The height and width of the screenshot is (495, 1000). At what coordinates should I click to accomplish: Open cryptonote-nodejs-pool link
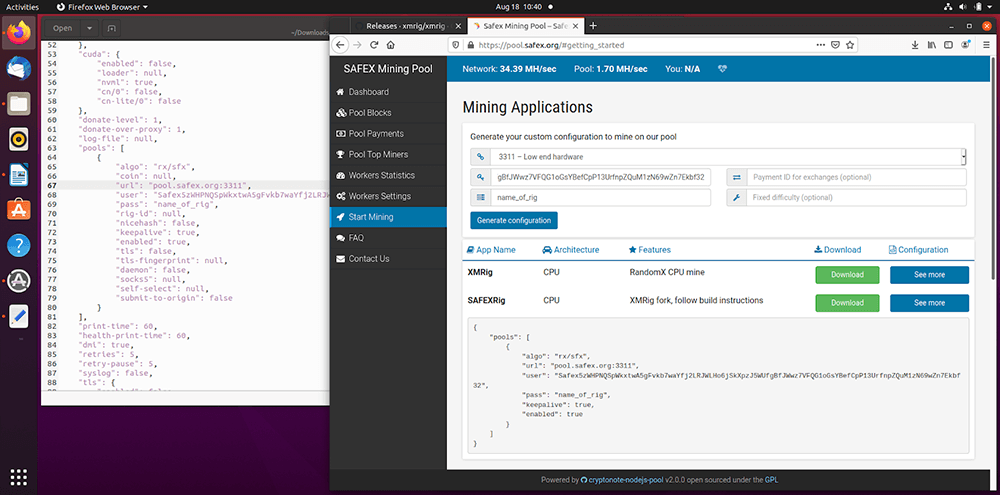click(622, 480)
